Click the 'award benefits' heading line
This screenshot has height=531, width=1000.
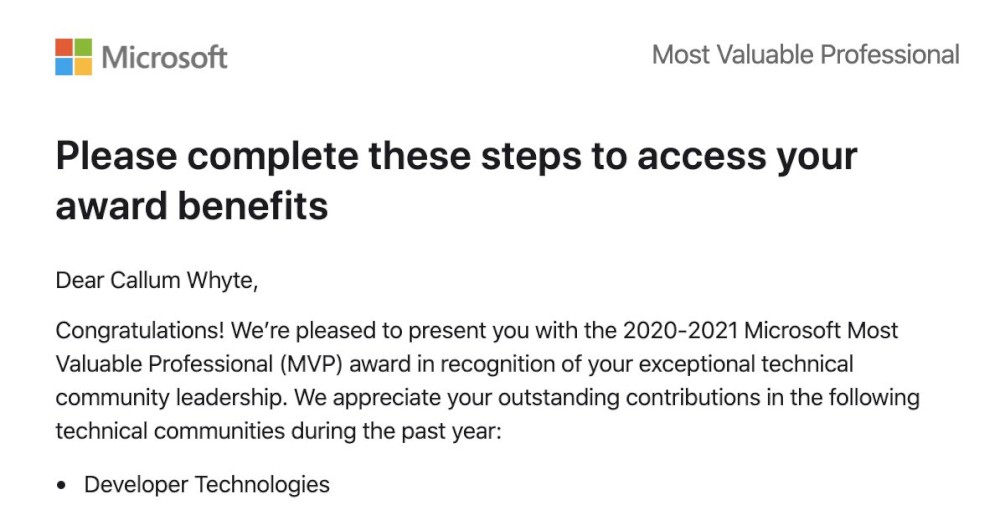click(x=192, y=206)
